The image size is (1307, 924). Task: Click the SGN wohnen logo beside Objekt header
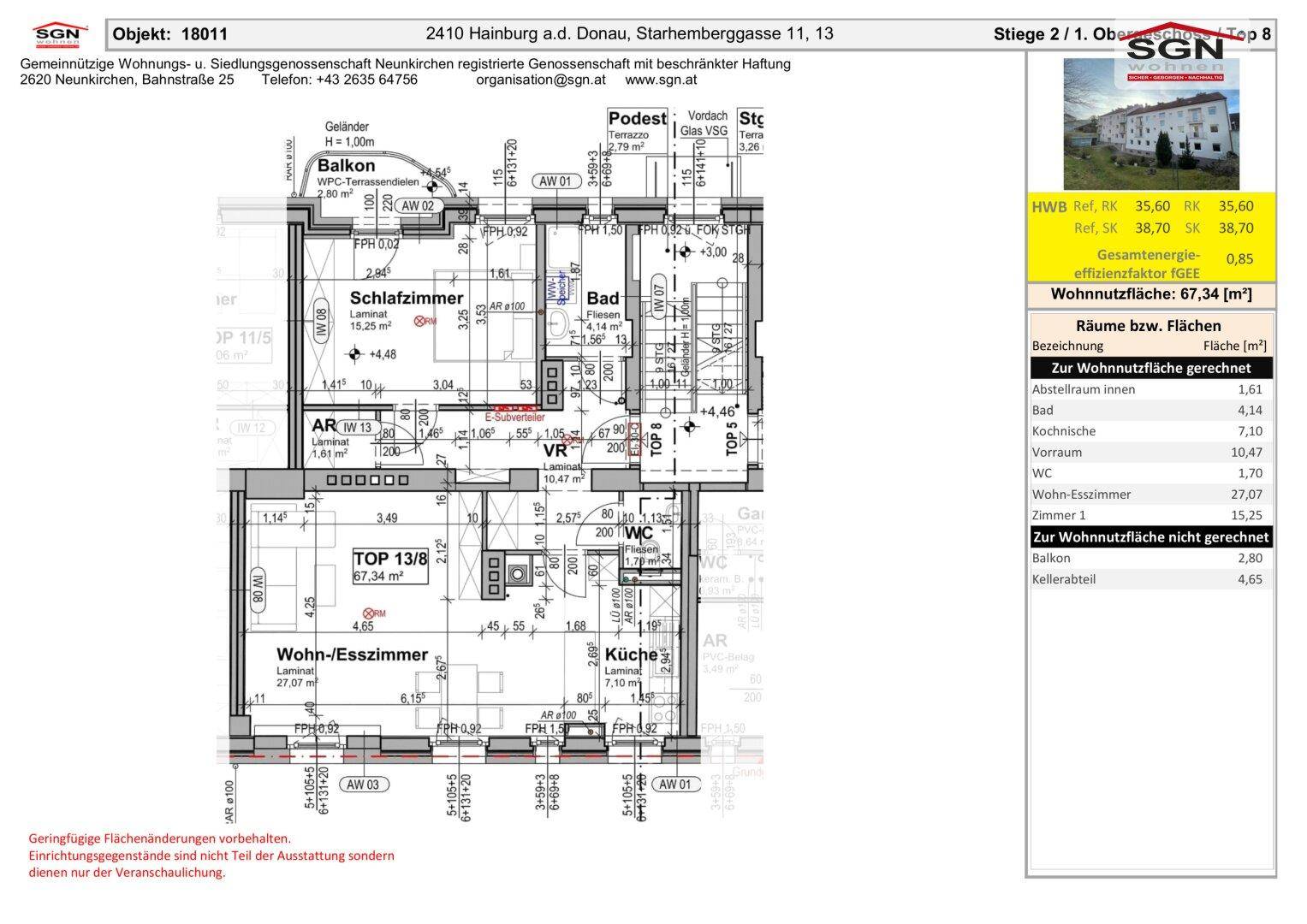point(61,36)
